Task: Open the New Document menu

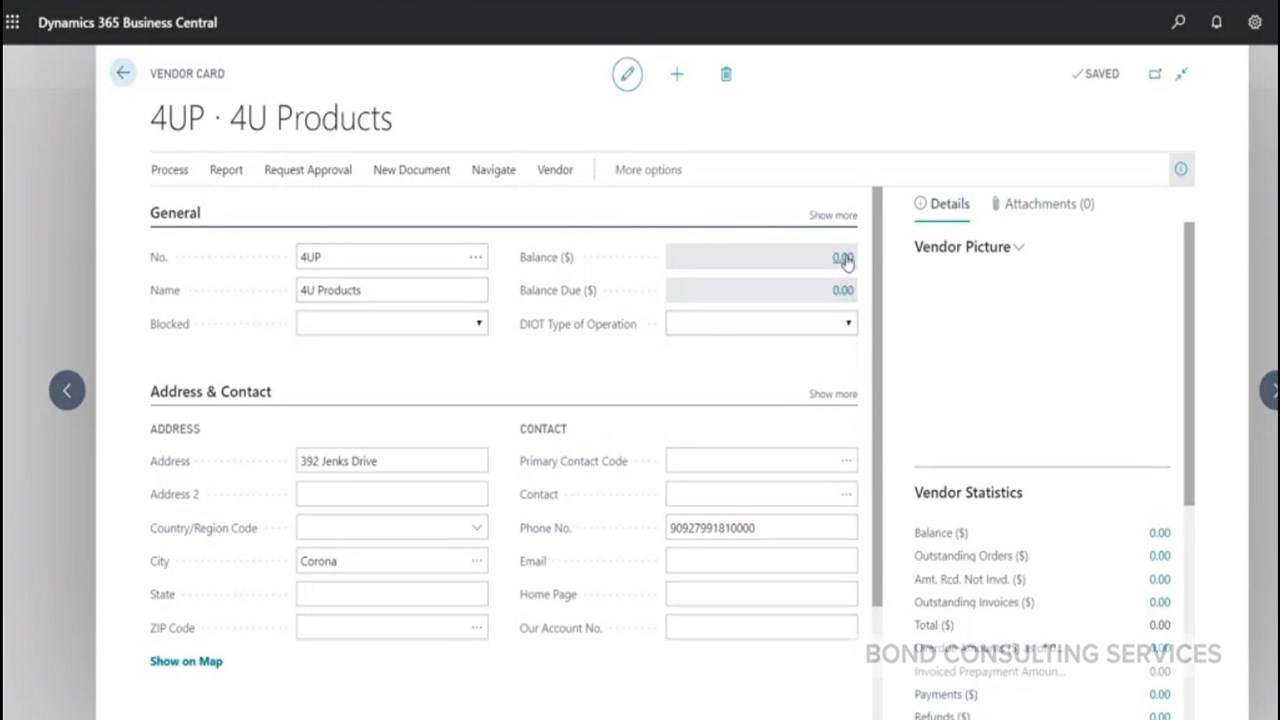Action: [x=411, y=170]
